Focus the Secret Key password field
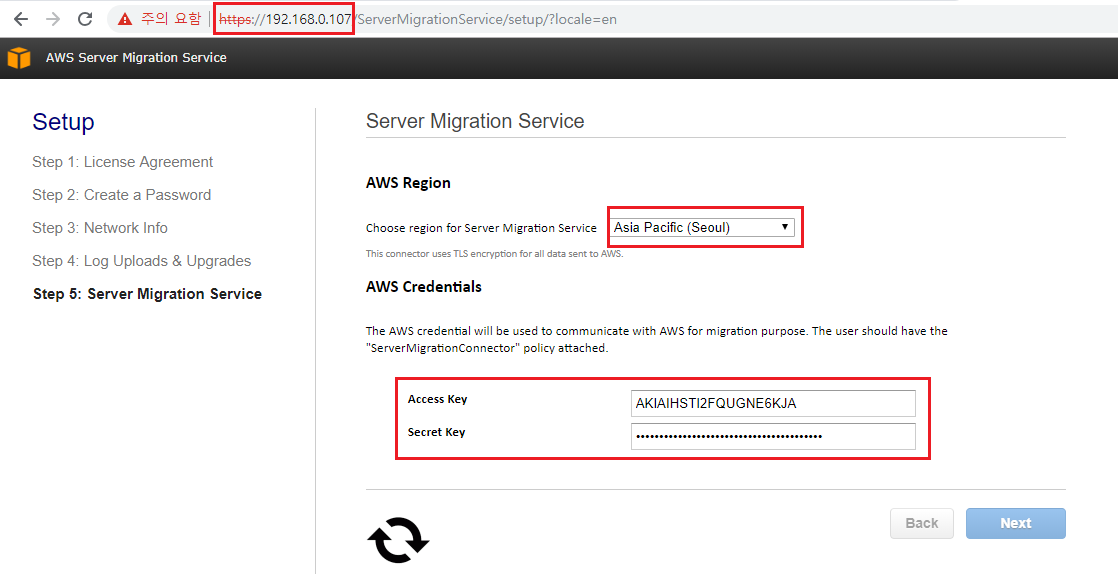This screenshot has height=574, width=1118. point(773,436)
